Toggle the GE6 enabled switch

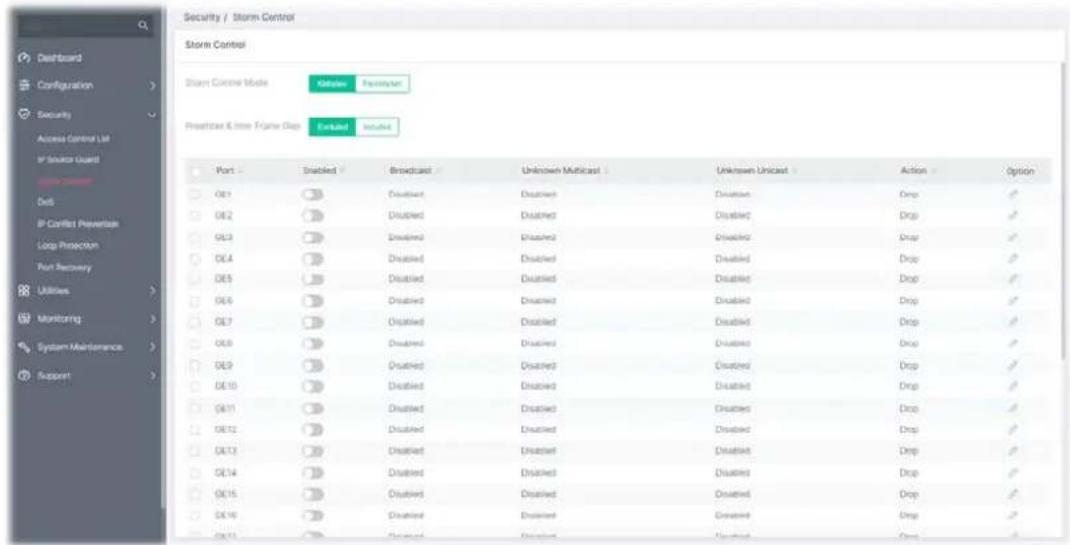[x=313, y=301]
